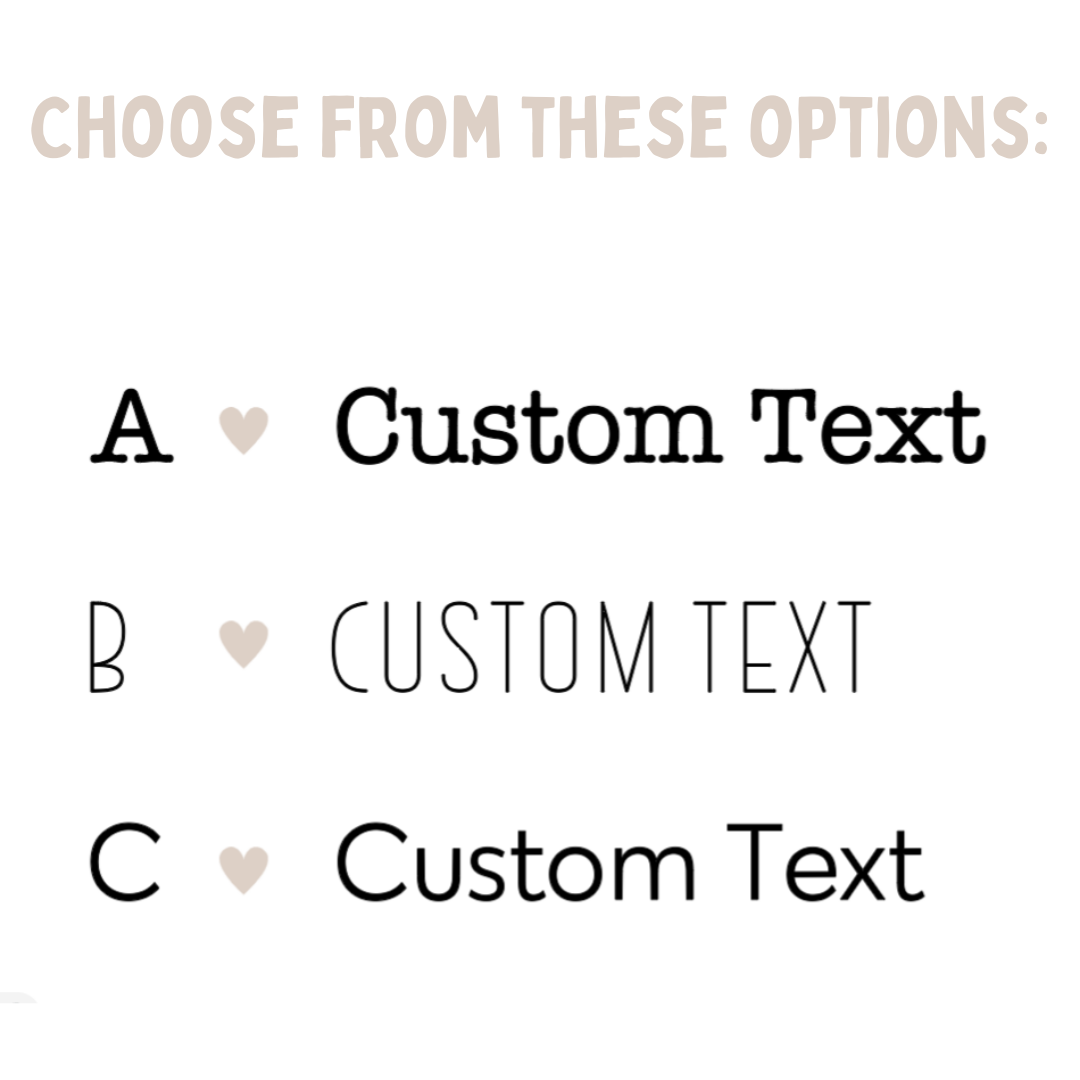Click the word FROM in the heading
This screenshot has height=1080, width=1080.
(x=411, y=127)
